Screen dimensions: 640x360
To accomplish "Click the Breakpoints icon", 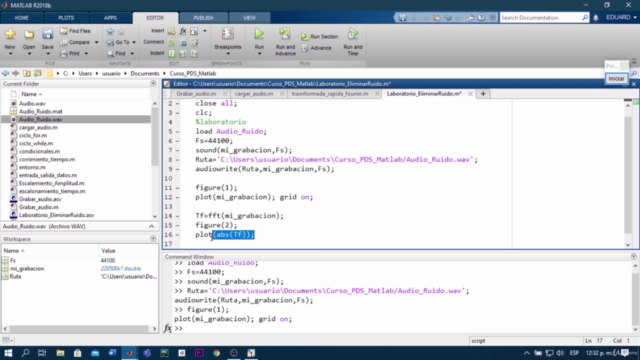I will point(228,34).
